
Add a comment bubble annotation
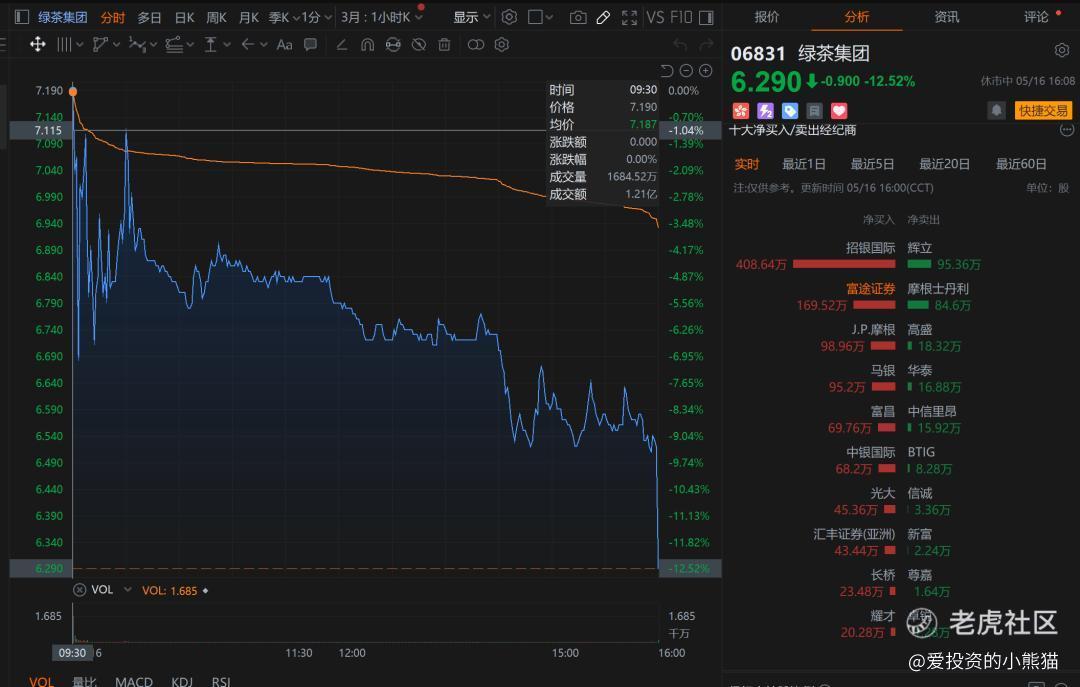pos(311,45)
